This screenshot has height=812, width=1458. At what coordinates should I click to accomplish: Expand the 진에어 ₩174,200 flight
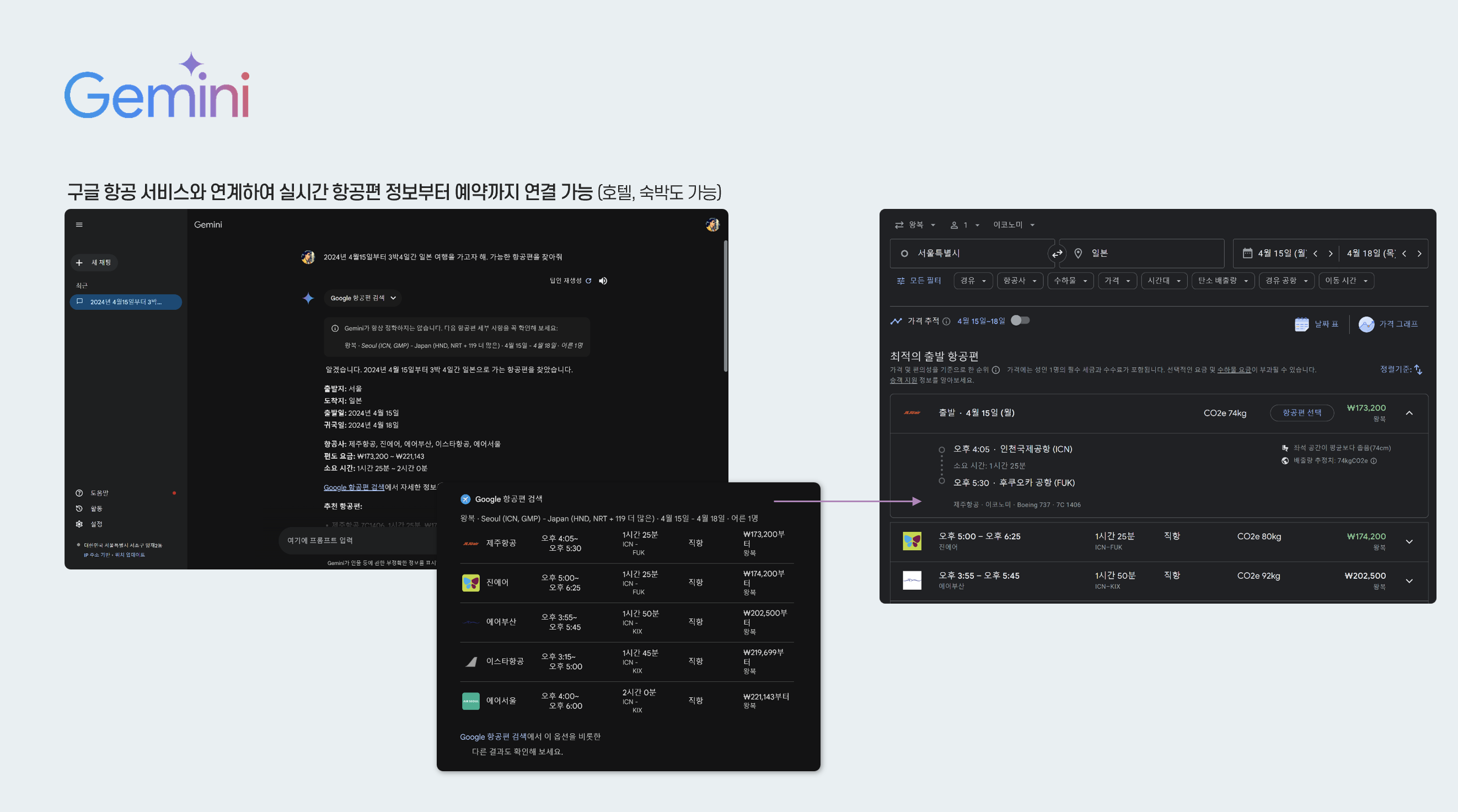tap(1409, 541)
